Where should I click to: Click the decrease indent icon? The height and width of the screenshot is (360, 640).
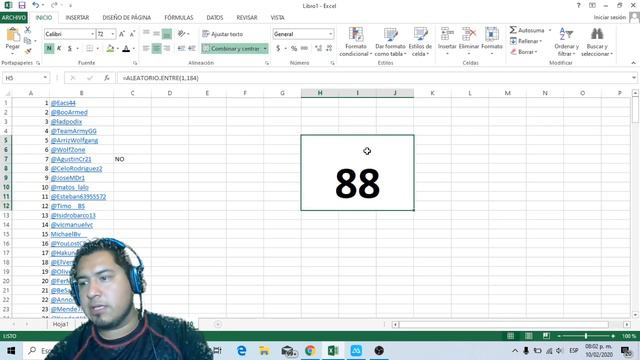pyautogui.click(x=181, y=49)
